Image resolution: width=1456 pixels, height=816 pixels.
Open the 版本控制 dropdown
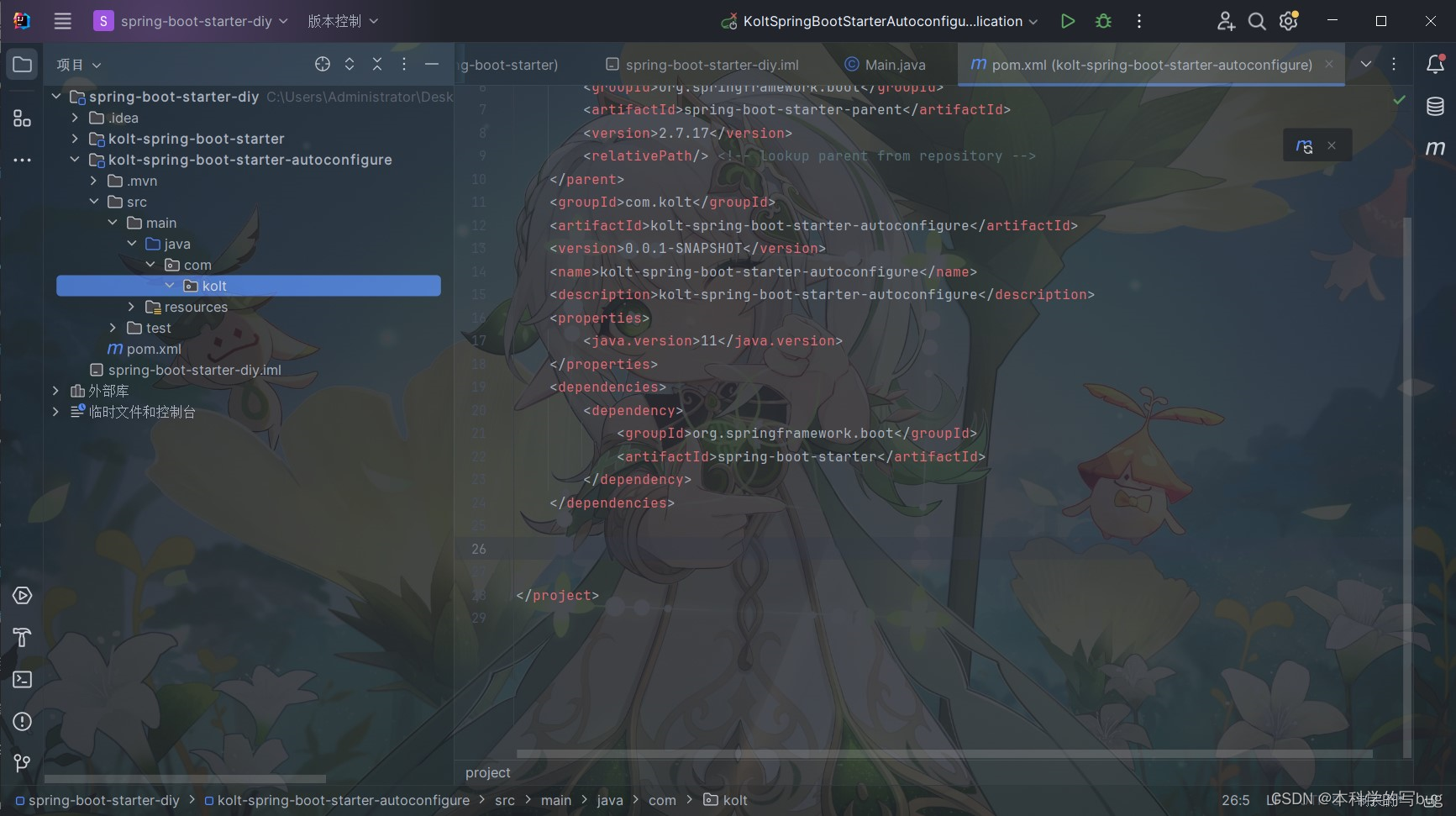[x=343, y=21]
